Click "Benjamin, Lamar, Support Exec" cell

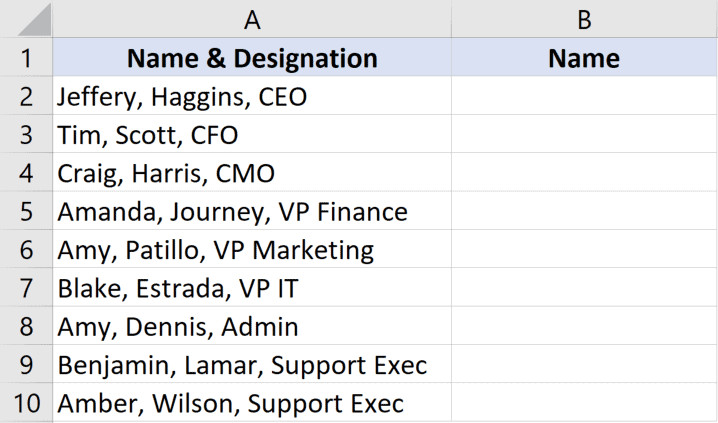[252, 365]
